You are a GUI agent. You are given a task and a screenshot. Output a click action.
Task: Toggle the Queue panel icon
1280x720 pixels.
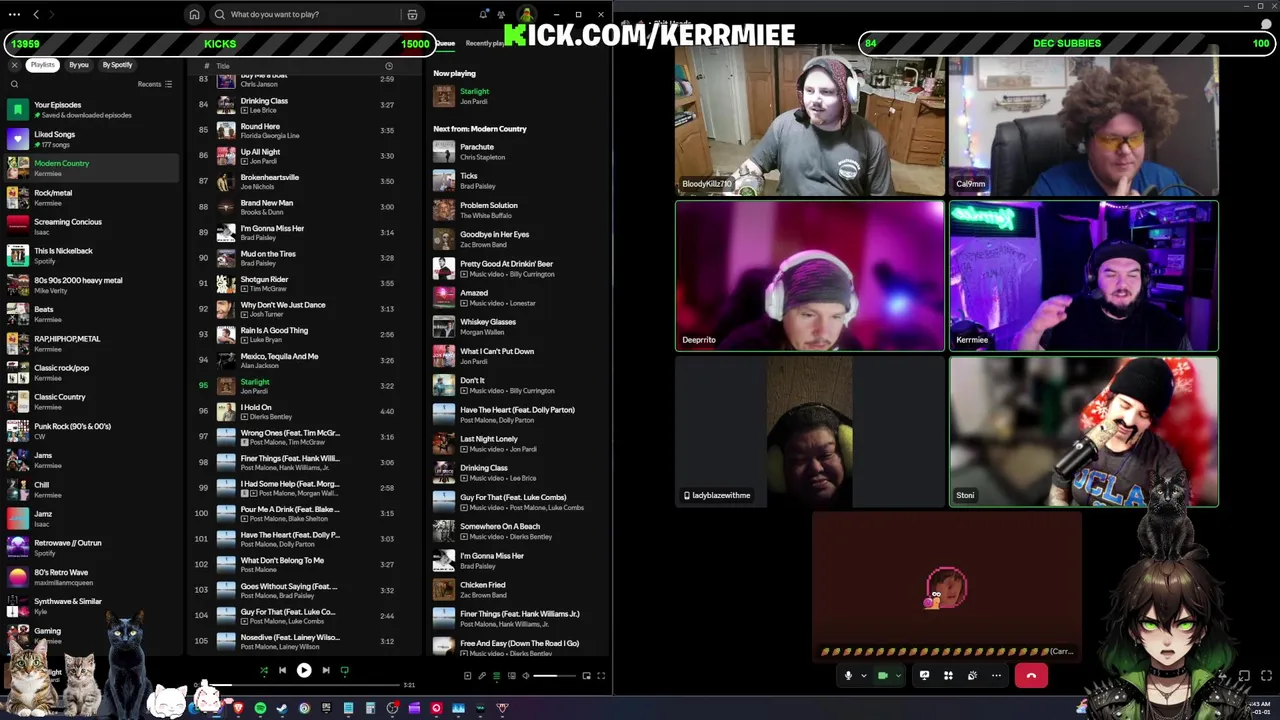point(497,676)
